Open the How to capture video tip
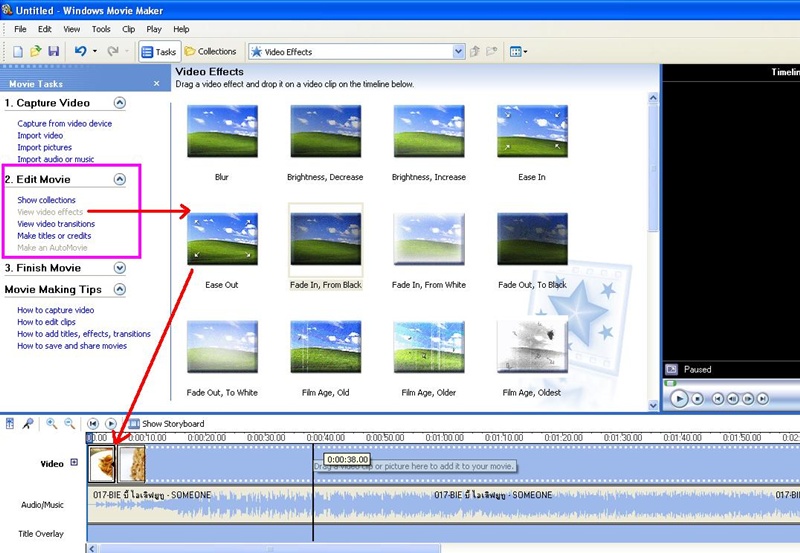This screenshot has height=553, width=800. 56,310
